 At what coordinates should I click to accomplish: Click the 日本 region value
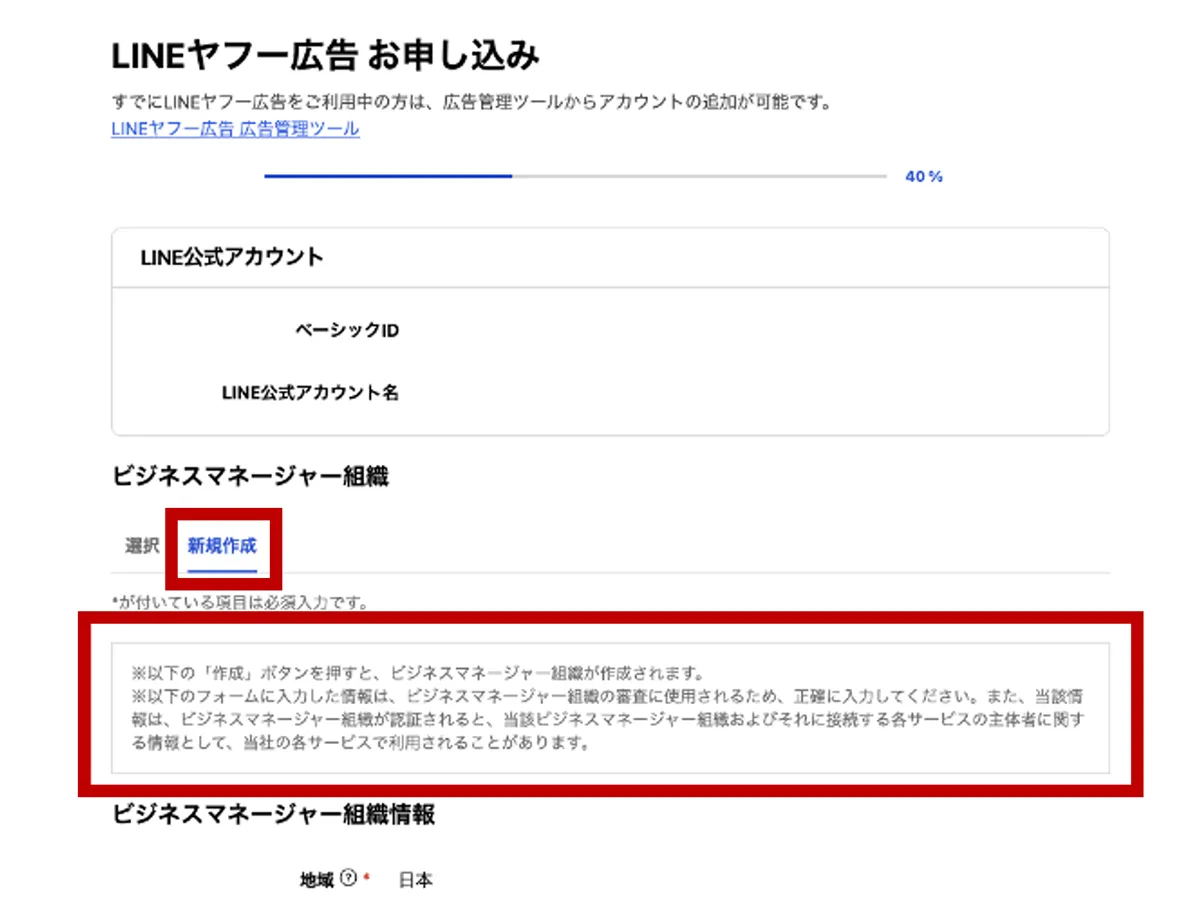(416, 880)
